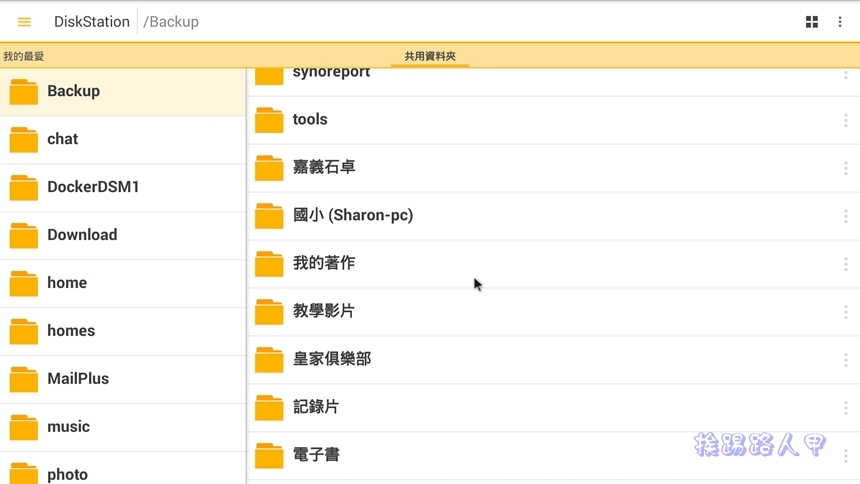Viewport: 860px width, 484px height.
Task: Open the chat shared folder
Action: coord(123,139)
